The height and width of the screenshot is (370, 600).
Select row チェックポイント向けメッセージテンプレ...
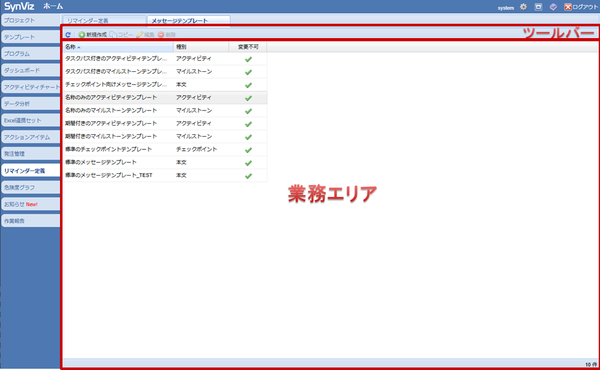coord(165,85)
